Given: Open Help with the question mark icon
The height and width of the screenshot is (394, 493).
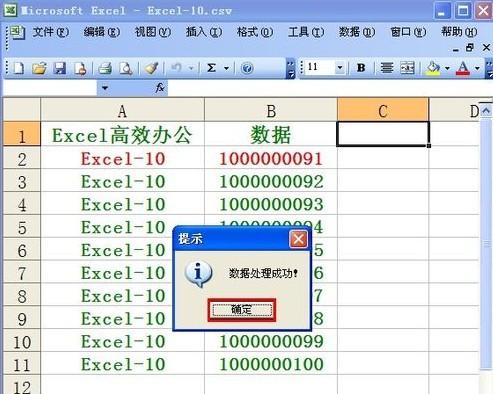Looking at the screenshot, I should click(x=247, y=68).
